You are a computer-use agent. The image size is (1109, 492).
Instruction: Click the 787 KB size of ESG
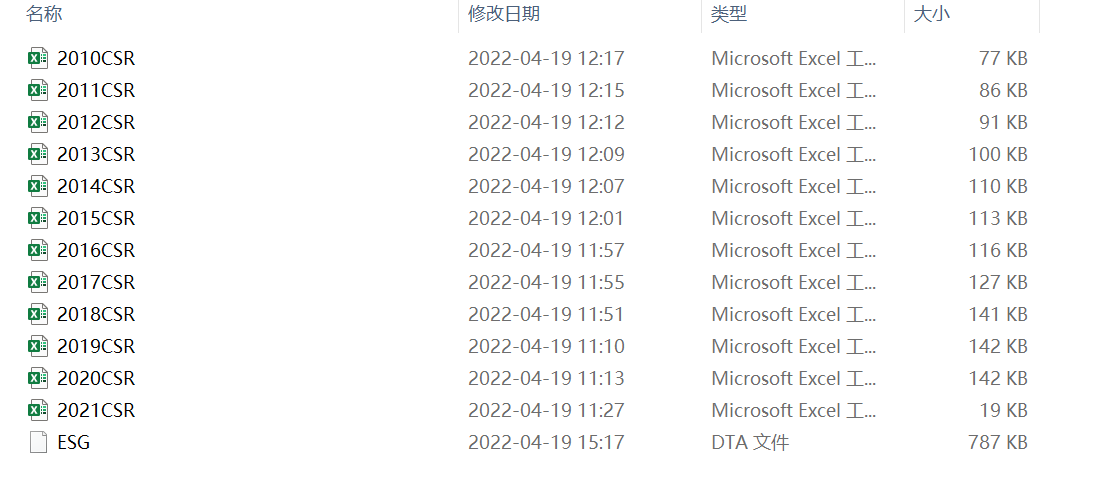(998, 442)
